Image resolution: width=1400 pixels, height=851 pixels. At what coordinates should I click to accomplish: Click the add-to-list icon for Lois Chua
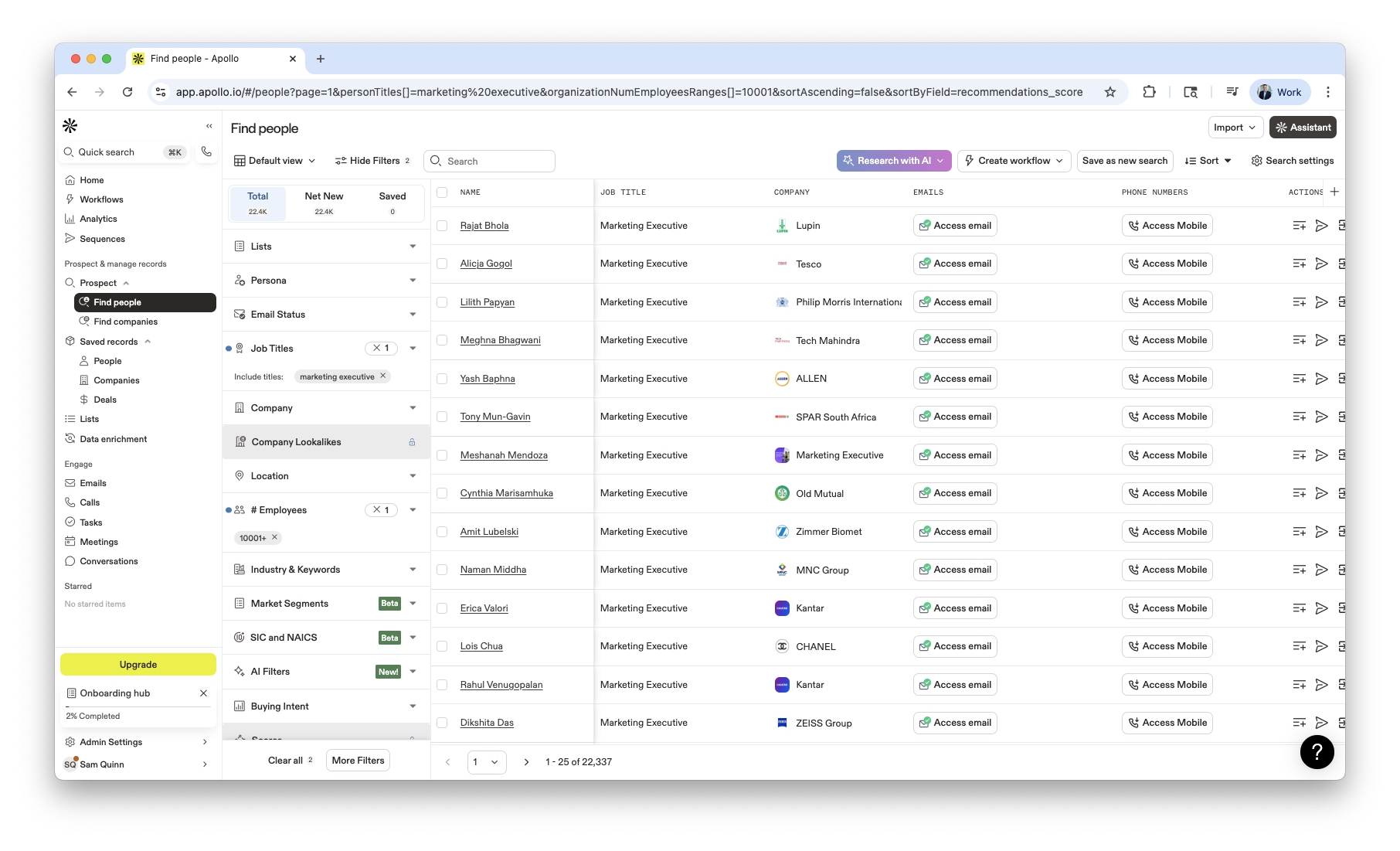click(x=1300, y=646)
